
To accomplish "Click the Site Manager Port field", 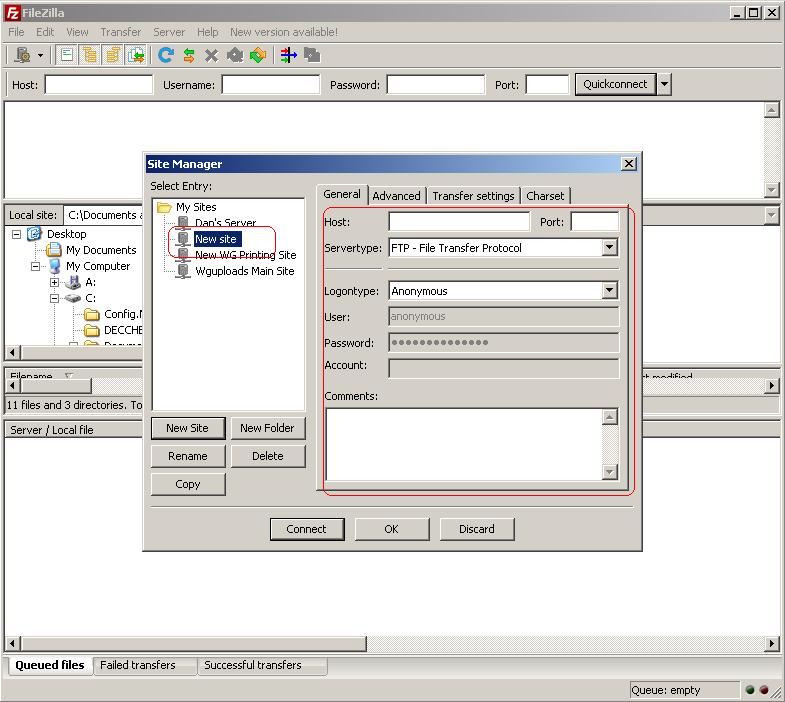I will click(x=595, y=221).
